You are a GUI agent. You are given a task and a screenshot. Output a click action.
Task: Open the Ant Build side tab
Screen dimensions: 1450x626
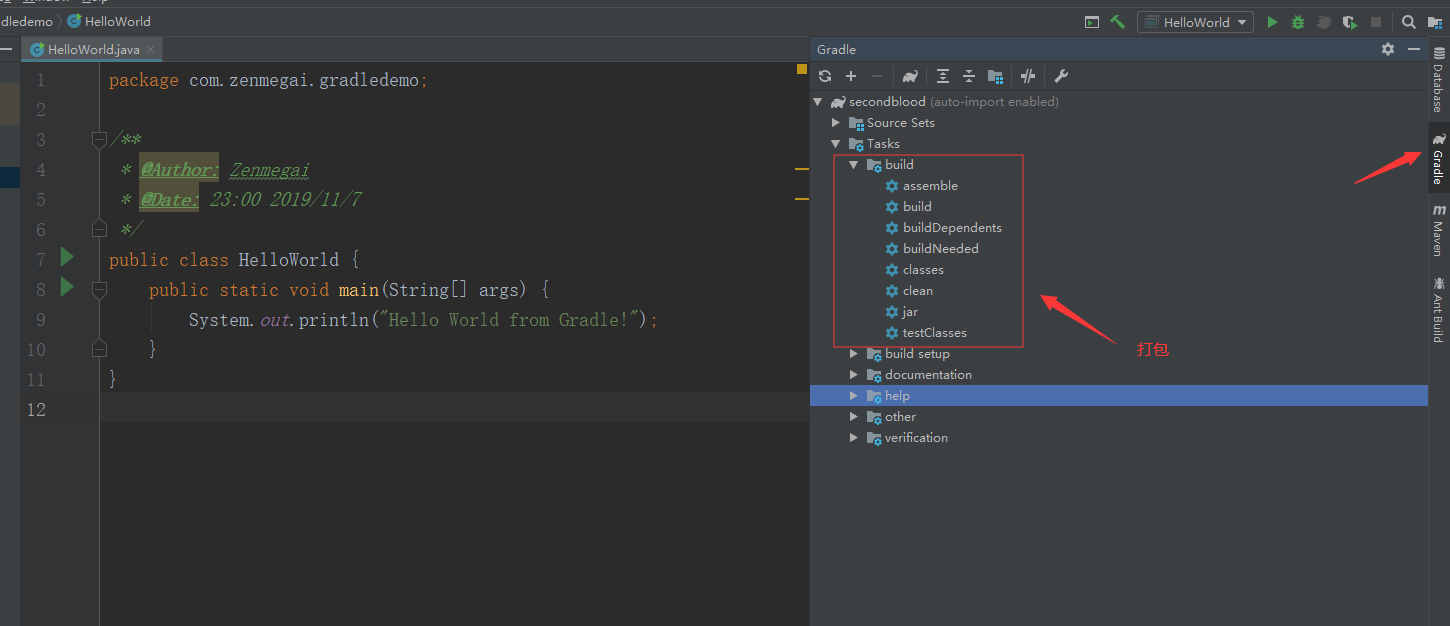coord(1438,310)
